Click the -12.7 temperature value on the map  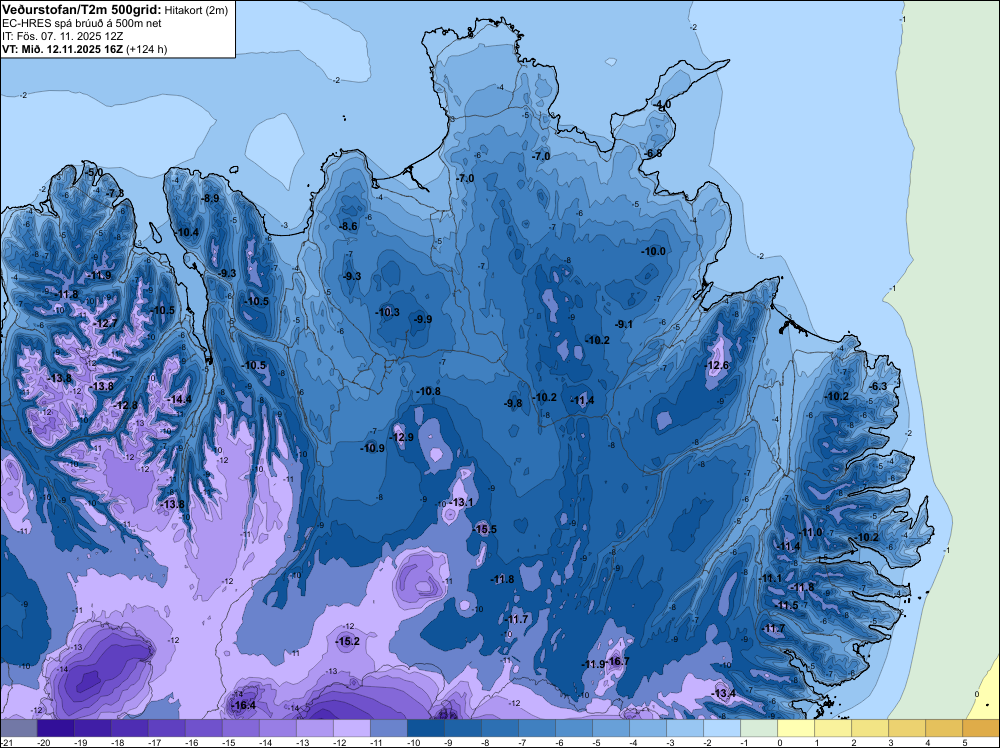106,323
